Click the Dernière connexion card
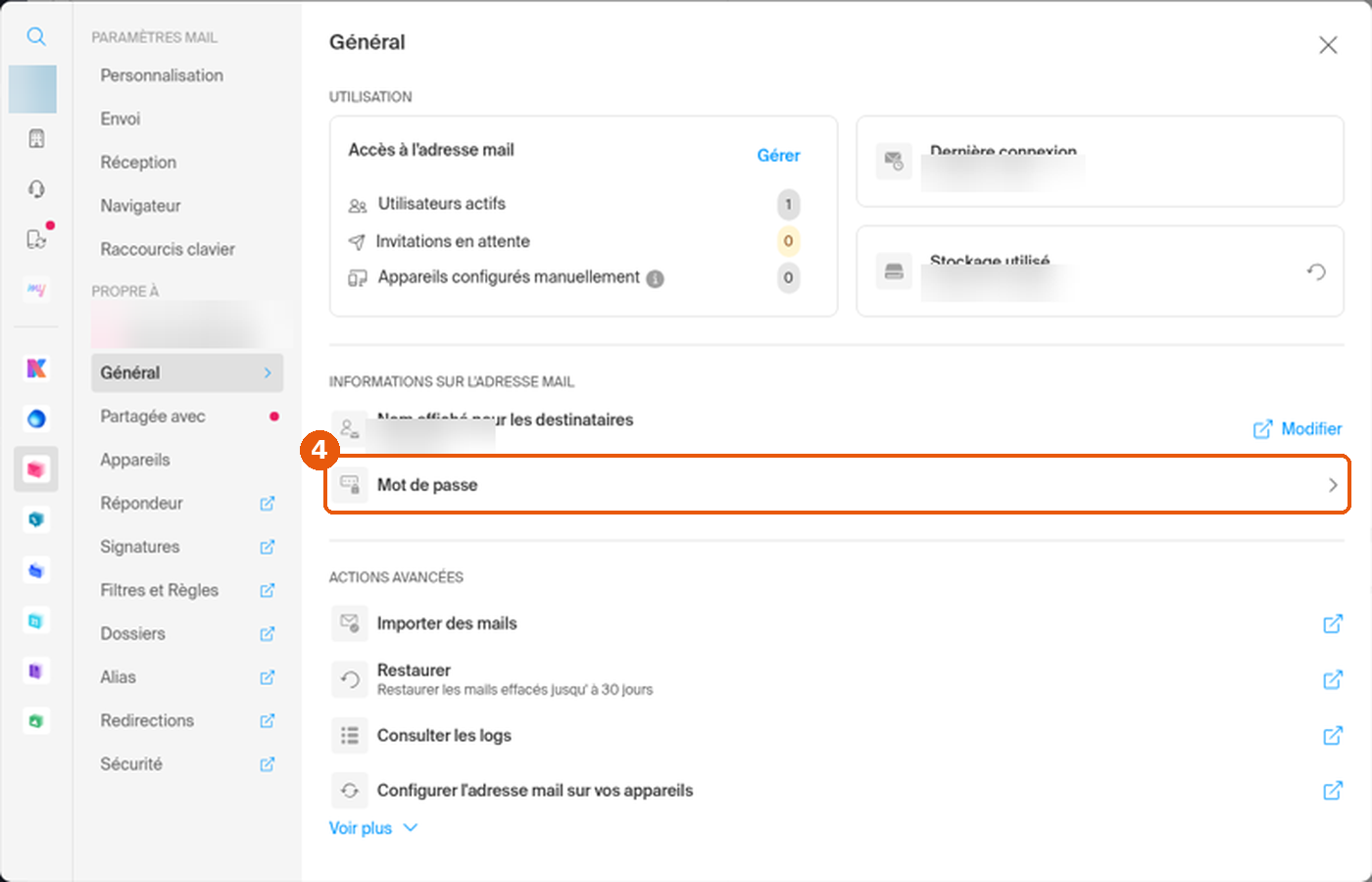The image size is (1372, 882). click(1100, 162)
